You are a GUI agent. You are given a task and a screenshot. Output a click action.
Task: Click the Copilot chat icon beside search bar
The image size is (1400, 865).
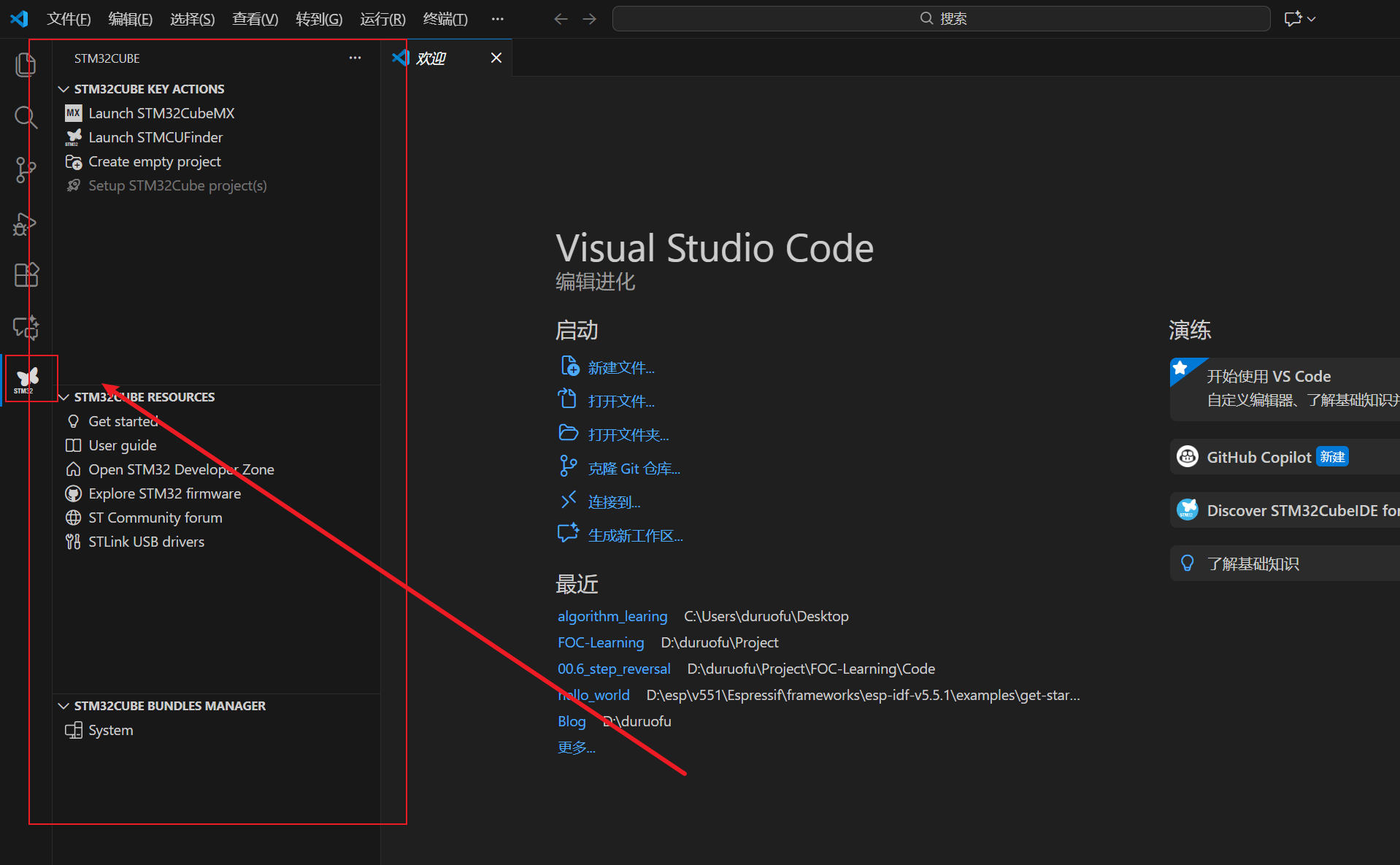(1293, 19)
